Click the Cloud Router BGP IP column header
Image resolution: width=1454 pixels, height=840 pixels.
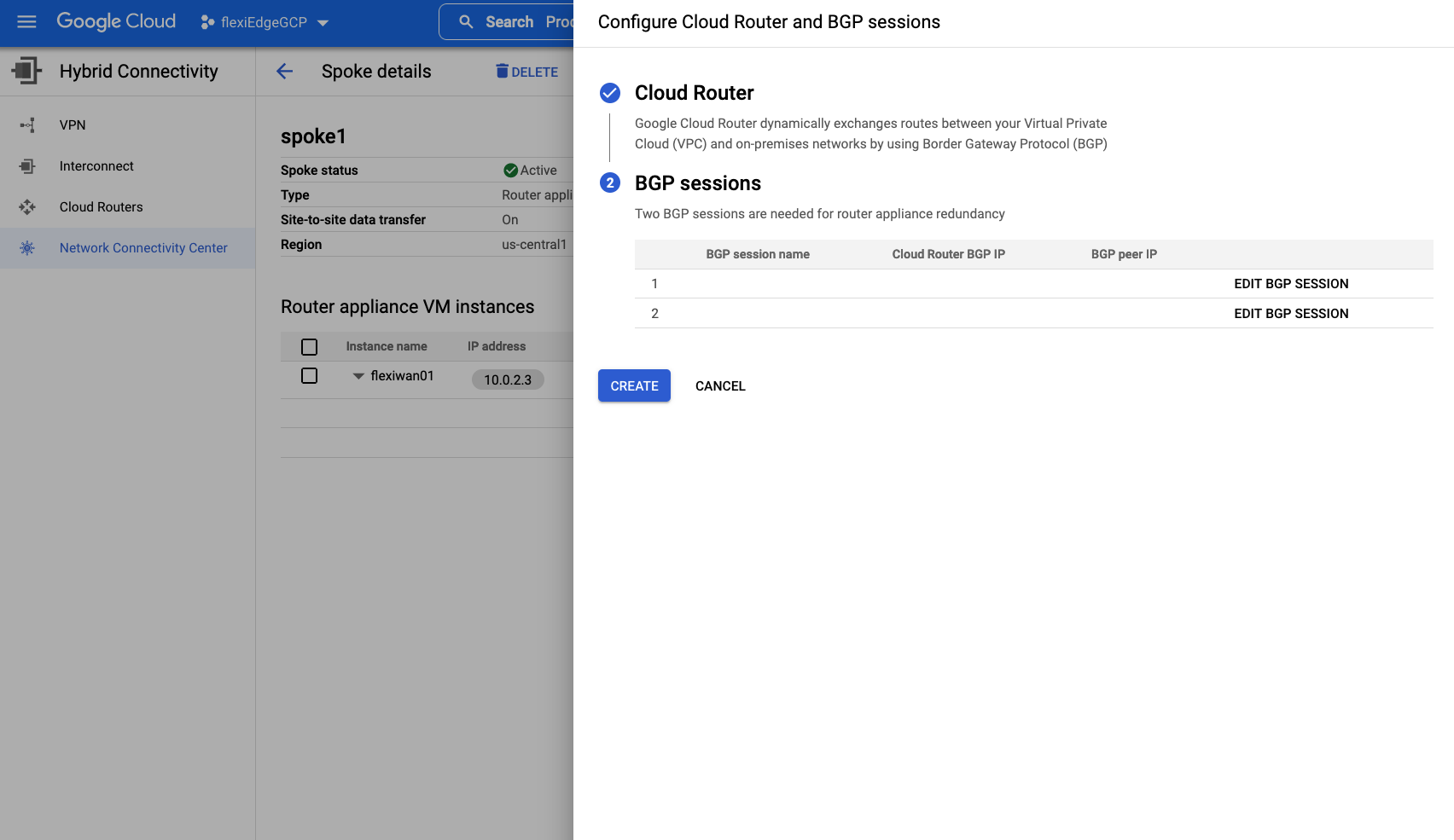click(949, 254)
